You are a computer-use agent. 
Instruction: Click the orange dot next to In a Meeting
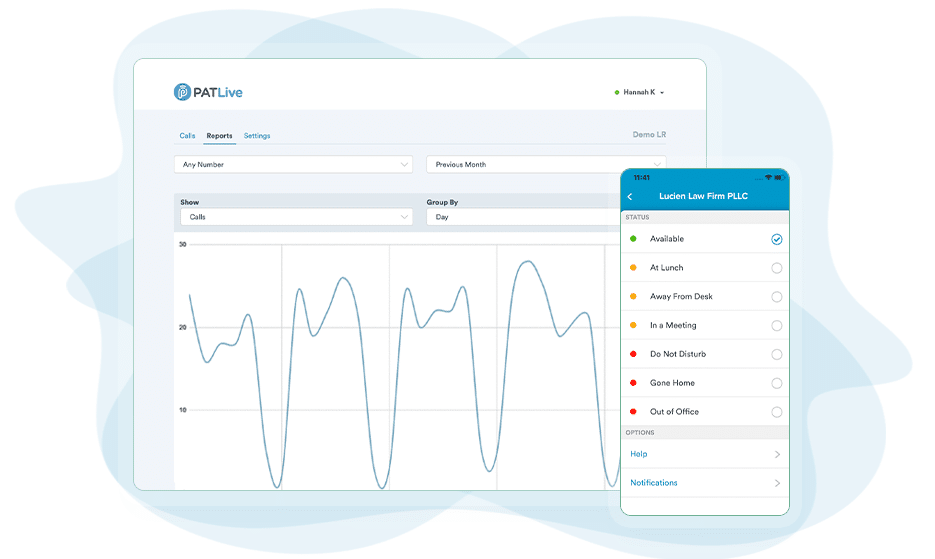pos(633,325)
